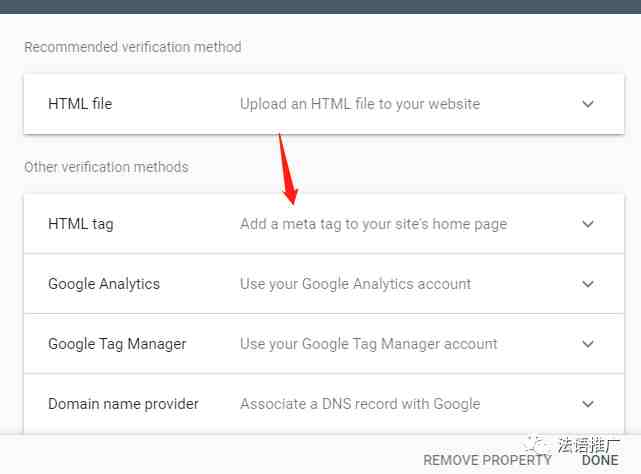The image size is (641, 474).
Task: Expand the Google Analytics chevron
Action: click(588, 284)
